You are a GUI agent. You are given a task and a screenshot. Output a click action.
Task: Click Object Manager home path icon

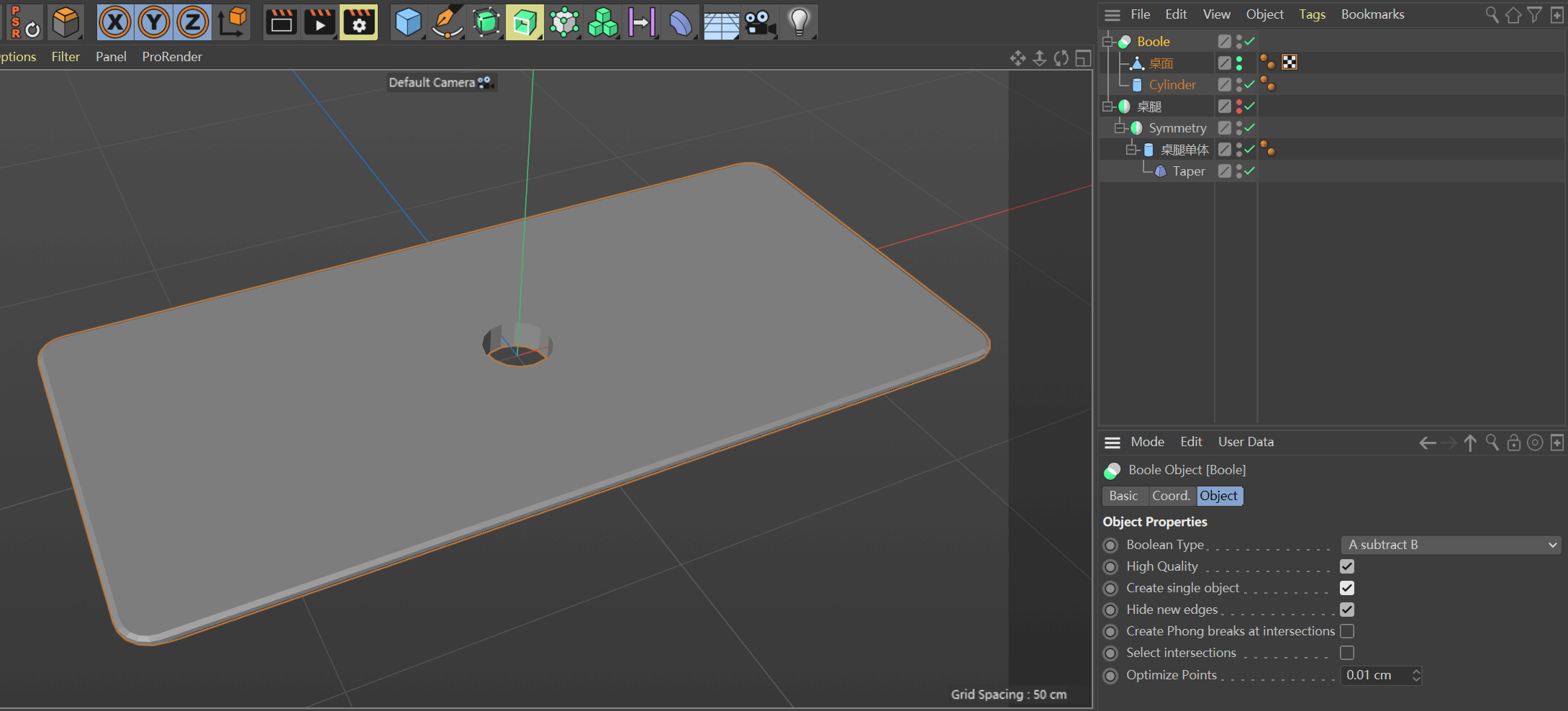(x=1513, y=14)
